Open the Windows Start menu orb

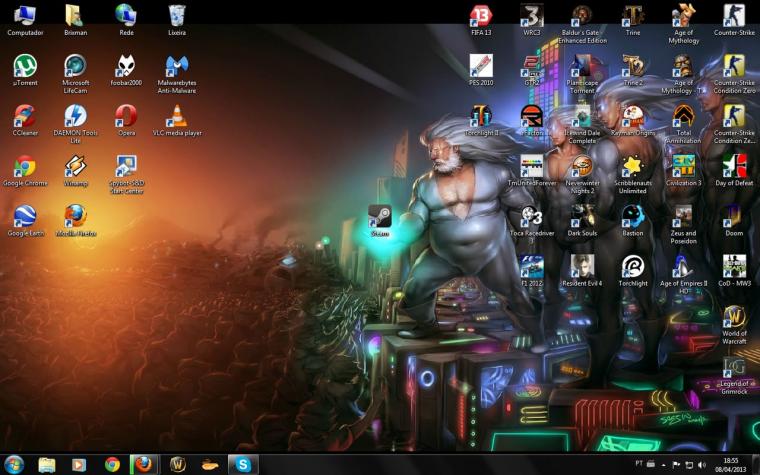tap(14, 464)
